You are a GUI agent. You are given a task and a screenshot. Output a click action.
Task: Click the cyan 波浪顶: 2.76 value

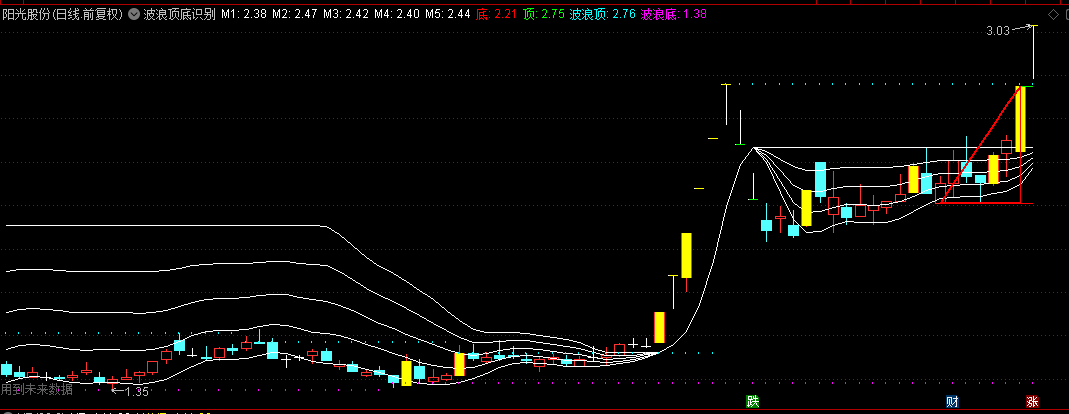tap(603, 14)
